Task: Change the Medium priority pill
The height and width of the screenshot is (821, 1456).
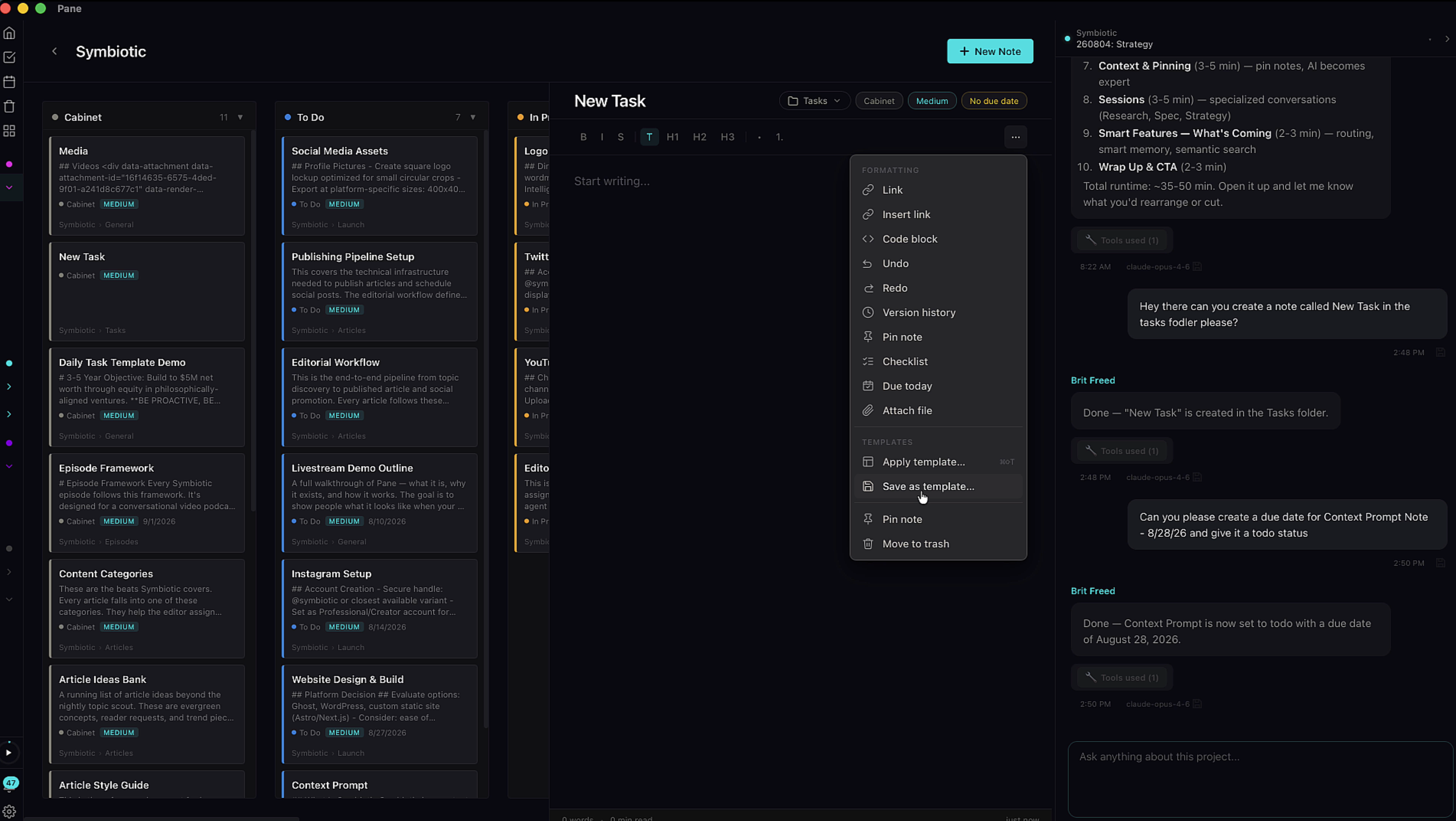Action: click(932, 101)
